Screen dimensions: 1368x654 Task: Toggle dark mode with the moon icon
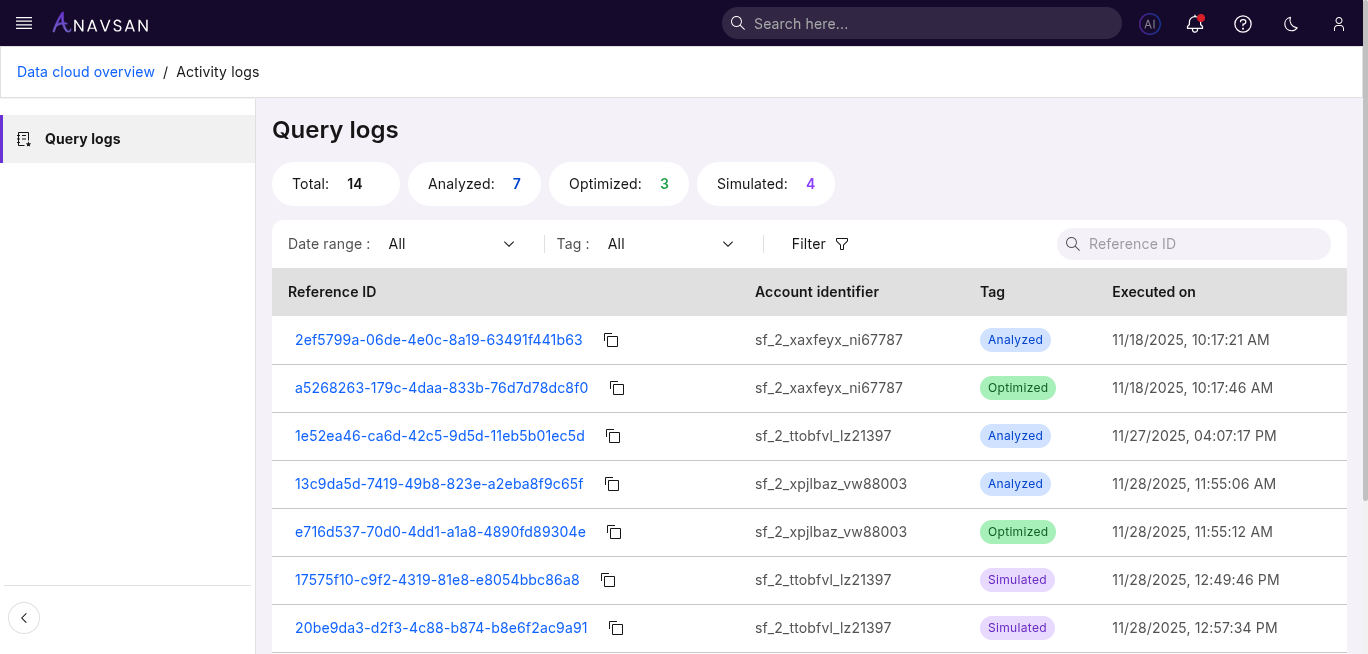(1290, 23)
